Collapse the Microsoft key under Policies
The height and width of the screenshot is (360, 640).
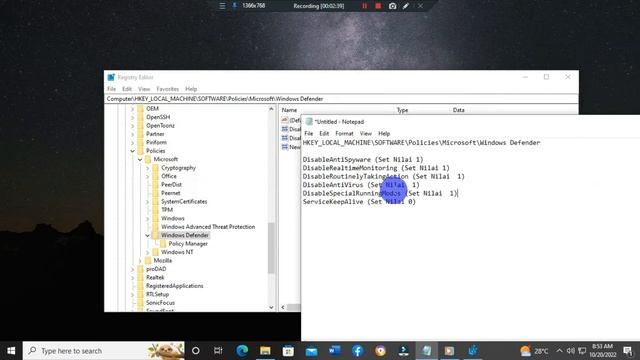click(x=140, y=159)
